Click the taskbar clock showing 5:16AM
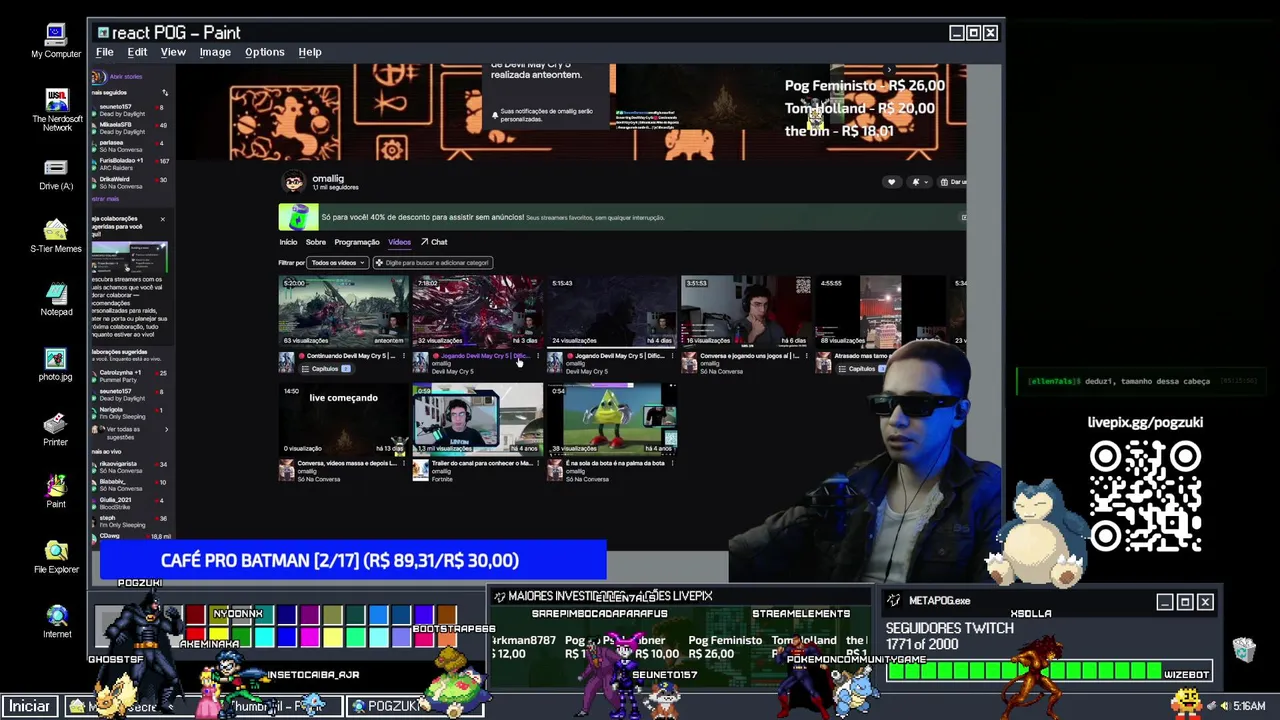The height and width of the screenshot is (720, 1280). 1249,706
